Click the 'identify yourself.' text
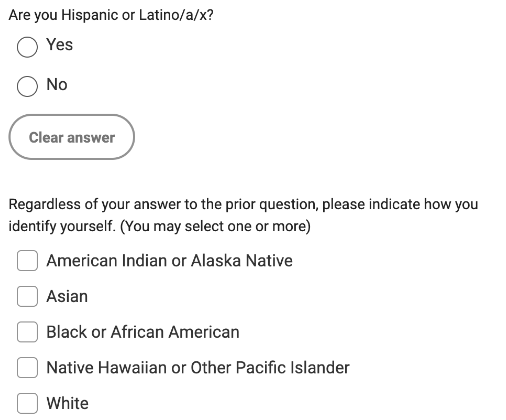The width and height of the screenshot is (506, 420). (62, 226)
